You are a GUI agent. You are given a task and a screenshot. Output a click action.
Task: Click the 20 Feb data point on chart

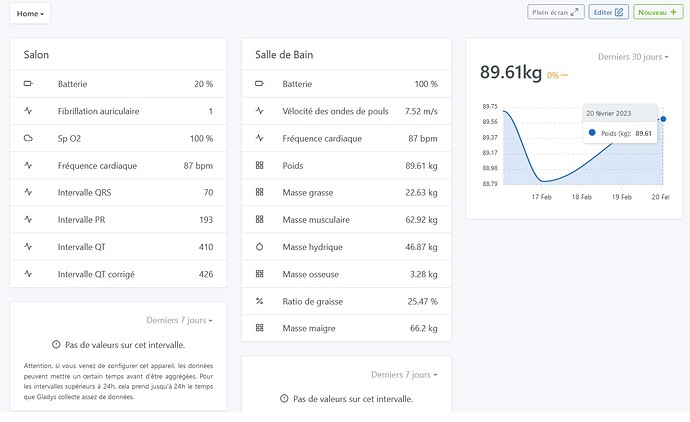click(663, 119)
